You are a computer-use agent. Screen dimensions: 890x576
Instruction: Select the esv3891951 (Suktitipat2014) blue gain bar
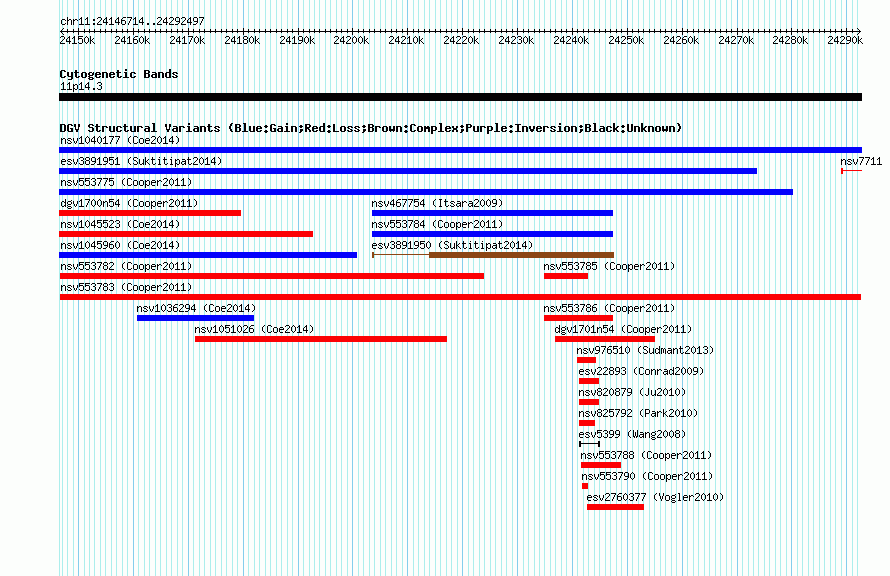tap(408, 171)
